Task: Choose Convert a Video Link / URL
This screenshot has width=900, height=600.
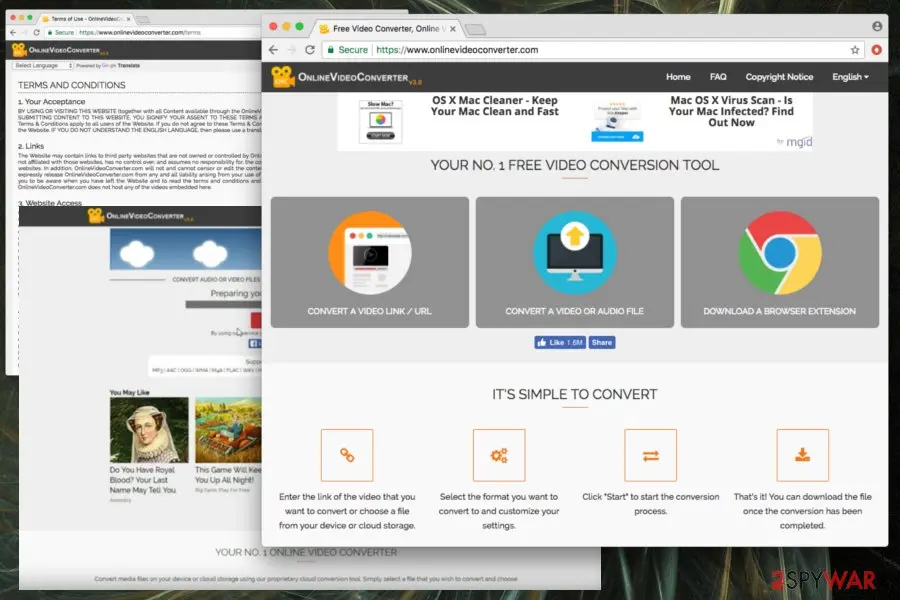Action: click(370, 262)
